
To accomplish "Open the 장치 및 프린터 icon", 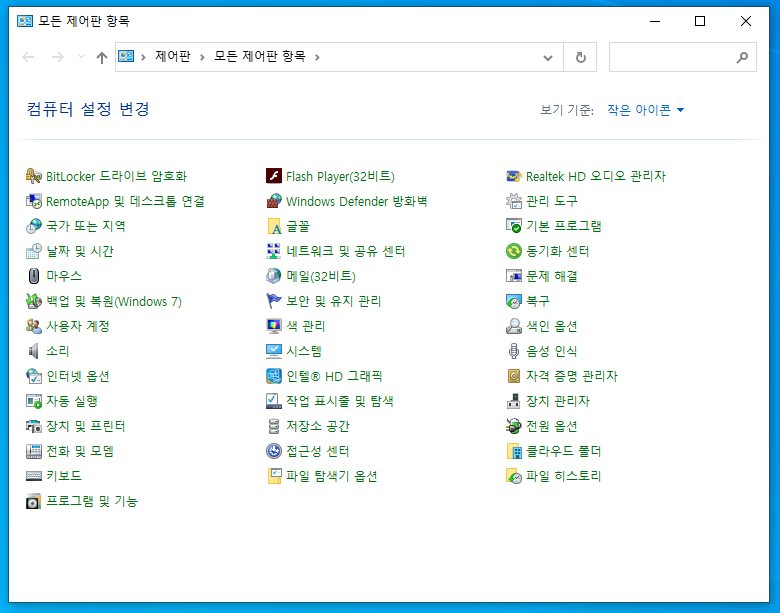I will pyautogui.click(x=33, y=426).
